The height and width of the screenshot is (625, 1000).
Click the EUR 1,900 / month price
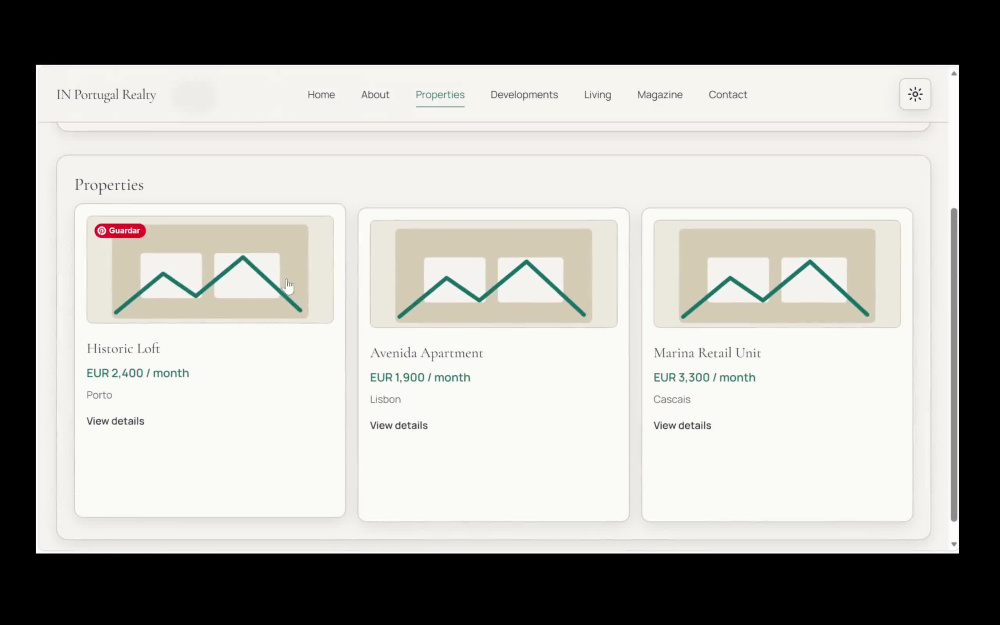pos(420,378)
